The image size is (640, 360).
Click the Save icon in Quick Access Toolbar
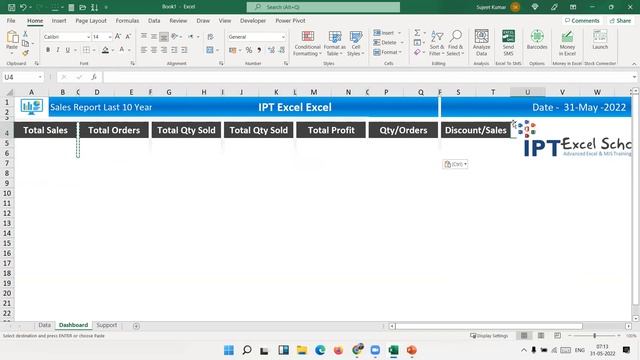click(x=11, y=7)
